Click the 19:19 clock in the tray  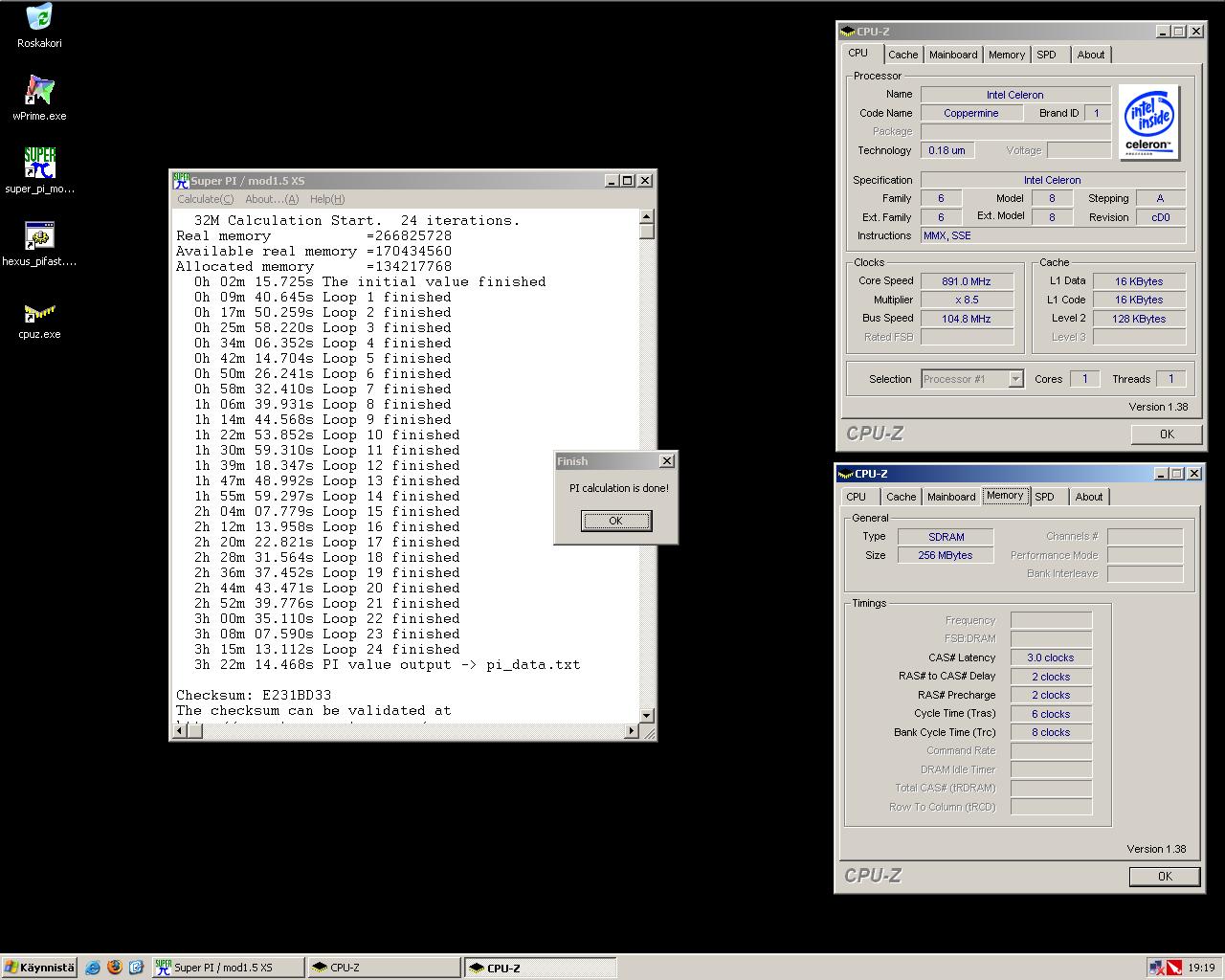[x=1201, y=968]
